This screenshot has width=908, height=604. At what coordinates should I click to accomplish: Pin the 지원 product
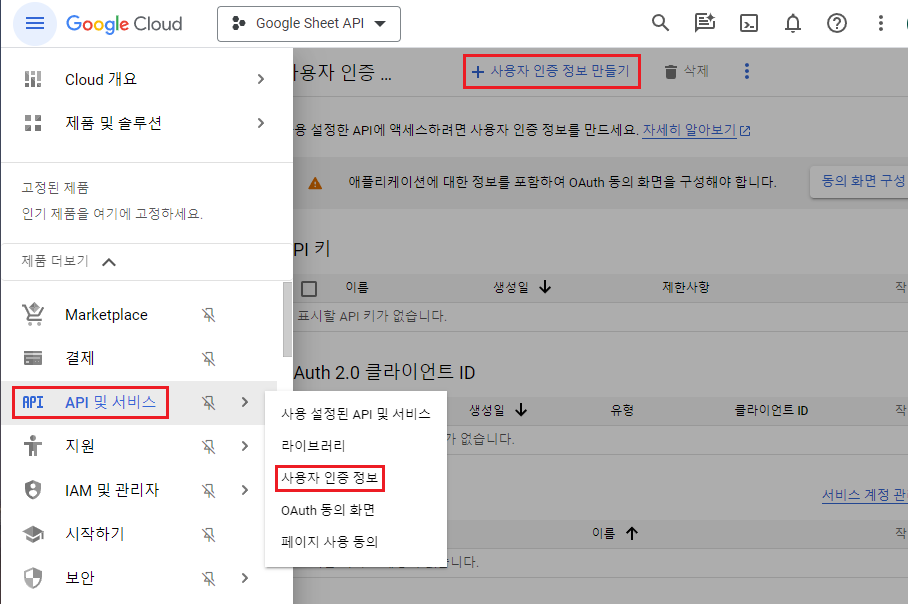coord(208,446)
